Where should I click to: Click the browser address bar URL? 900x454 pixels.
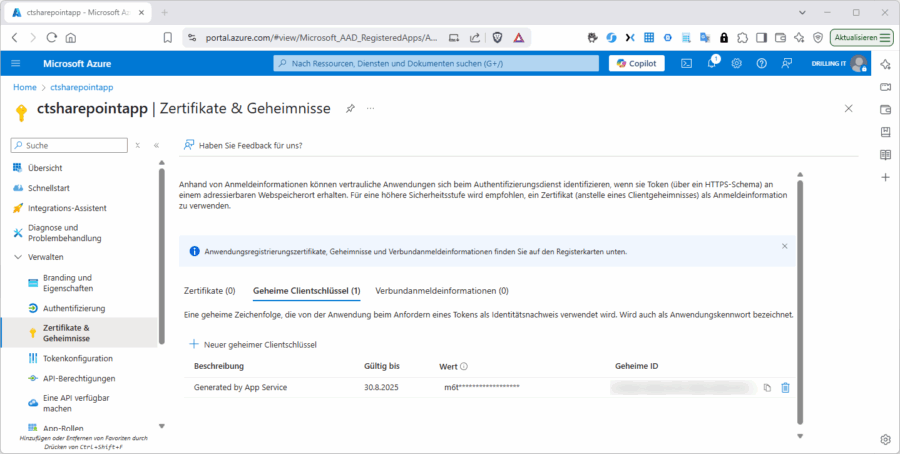[321, 38]
